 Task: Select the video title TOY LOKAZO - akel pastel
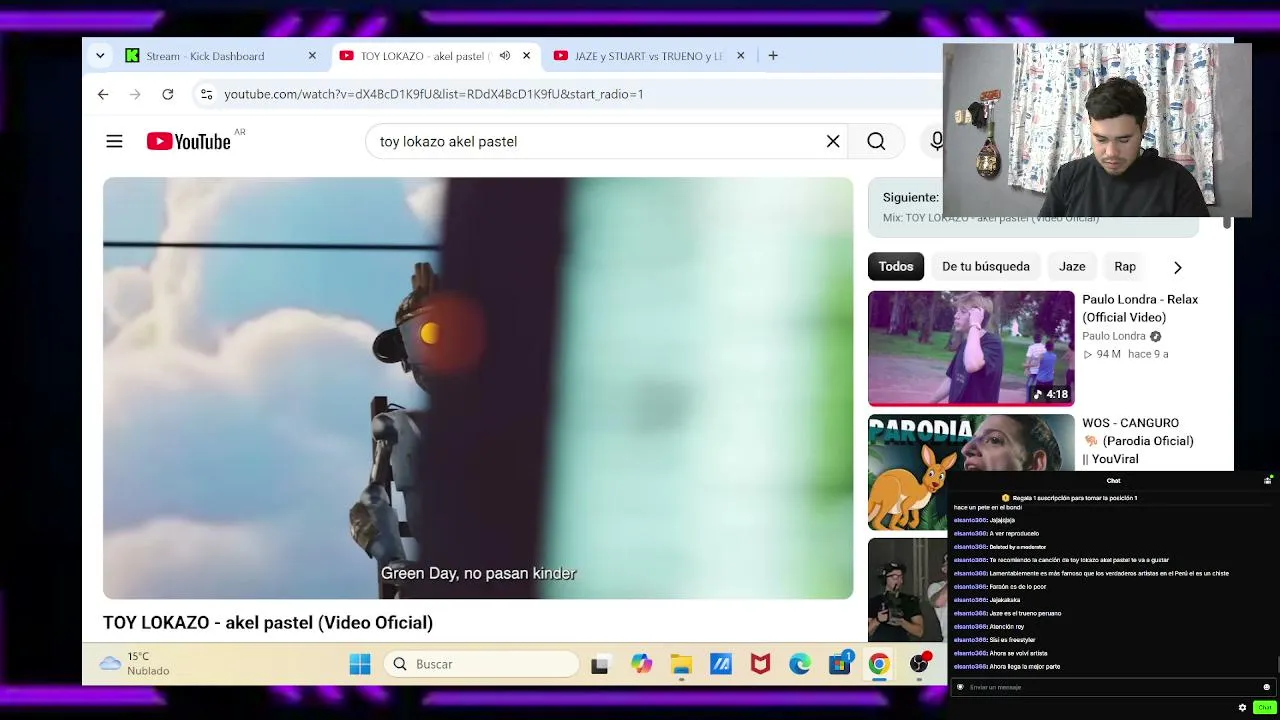268,623
